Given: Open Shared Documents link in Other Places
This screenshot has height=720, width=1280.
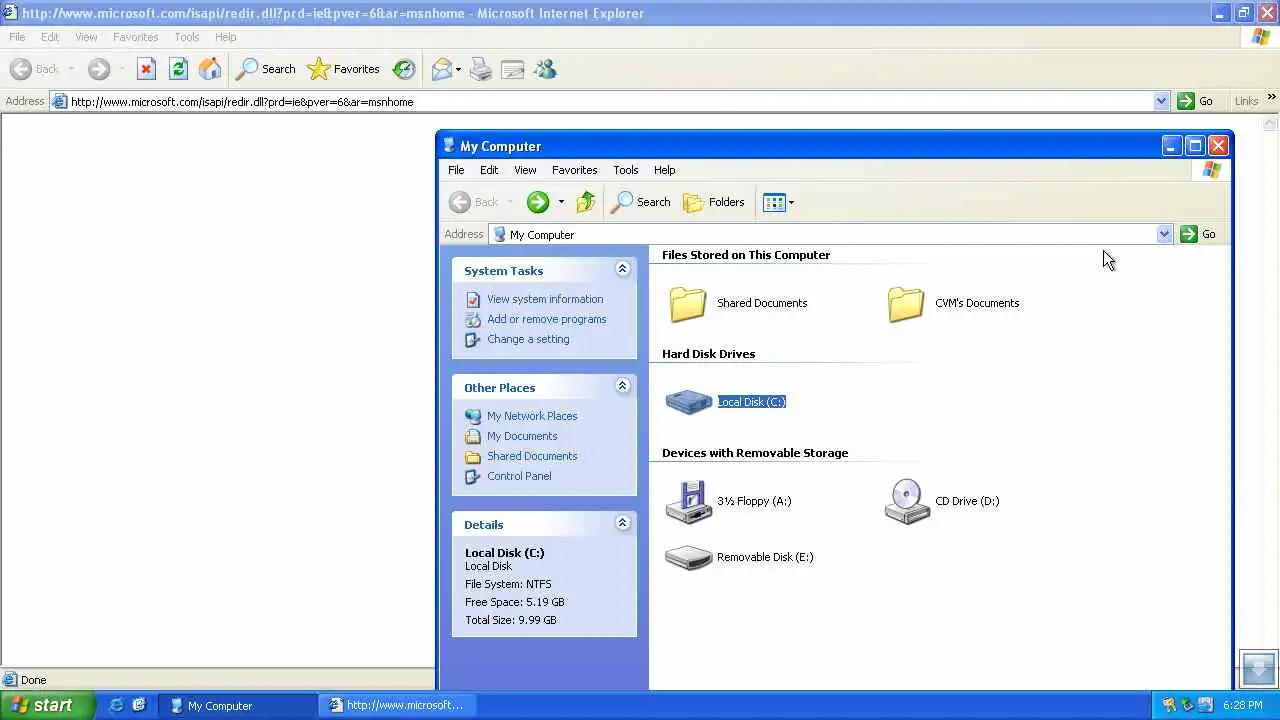Looking at the screenshot, I should pyautogui.click(x=532, y=456).
